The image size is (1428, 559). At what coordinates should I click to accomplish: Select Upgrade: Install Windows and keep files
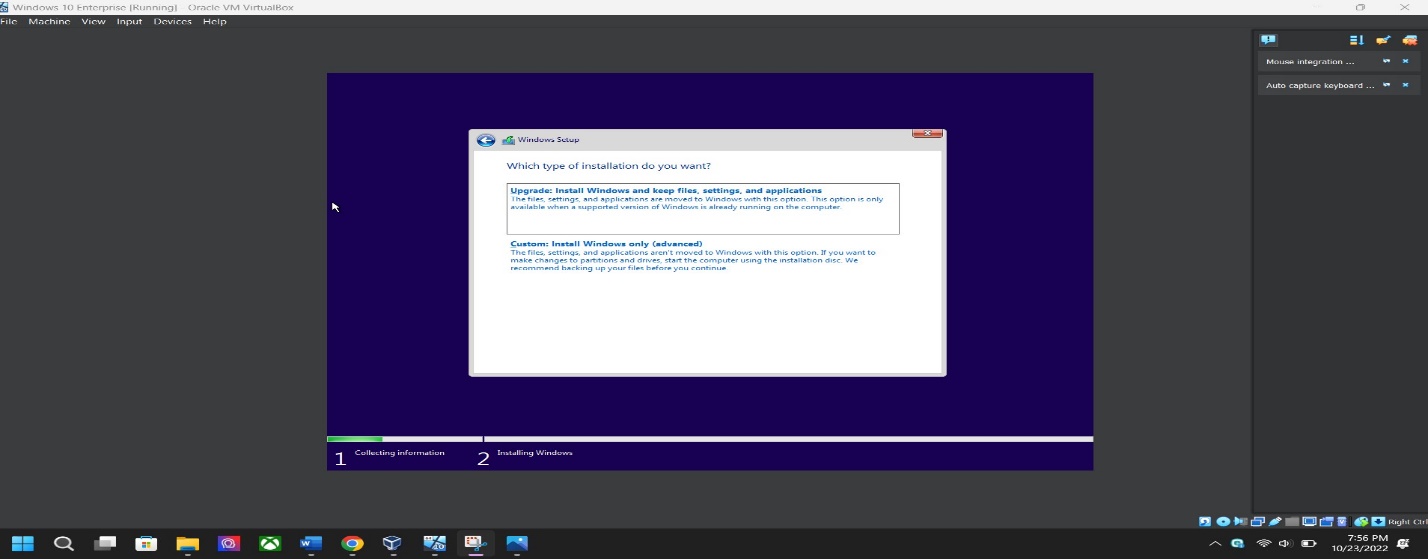coord(665,190)
